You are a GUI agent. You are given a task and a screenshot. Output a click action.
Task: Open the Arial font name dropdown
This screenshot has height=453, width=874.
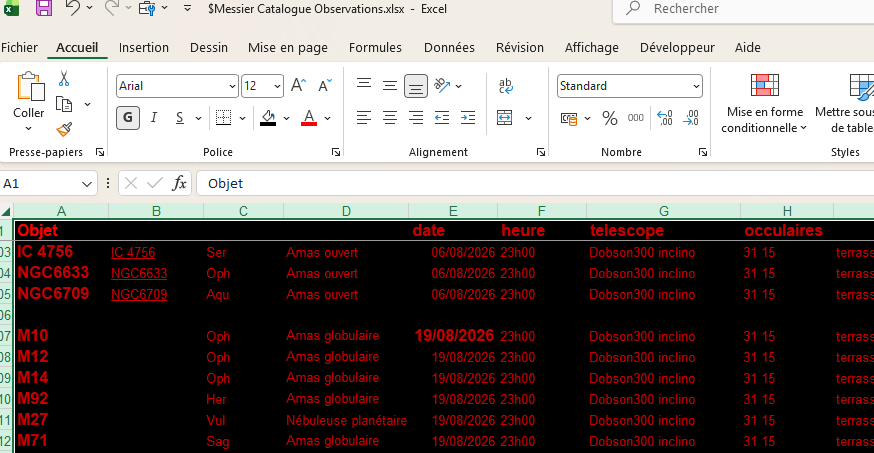point(232,86)
